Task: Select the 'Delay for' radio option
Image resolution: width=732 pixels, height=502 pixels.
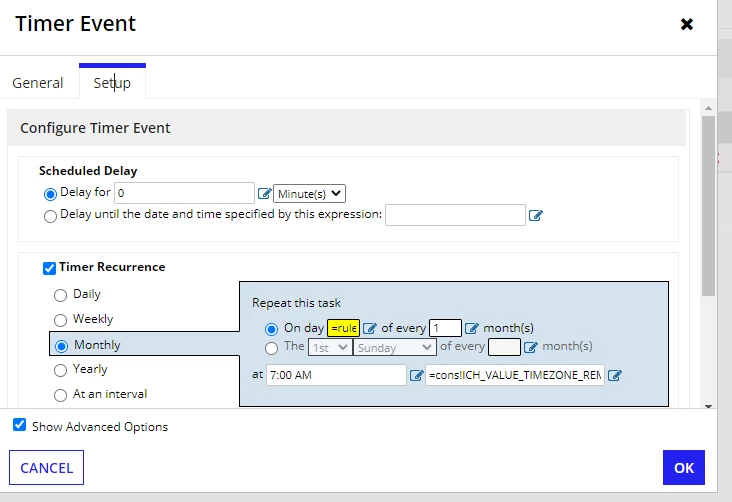Action: 50,194
